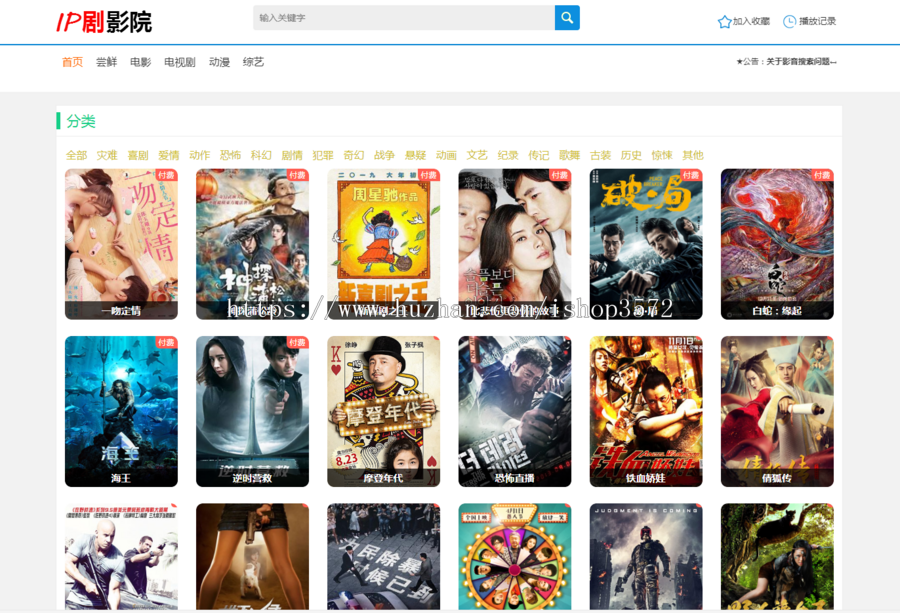Open the 新喜剧之王 movie poster

point(383,244)
